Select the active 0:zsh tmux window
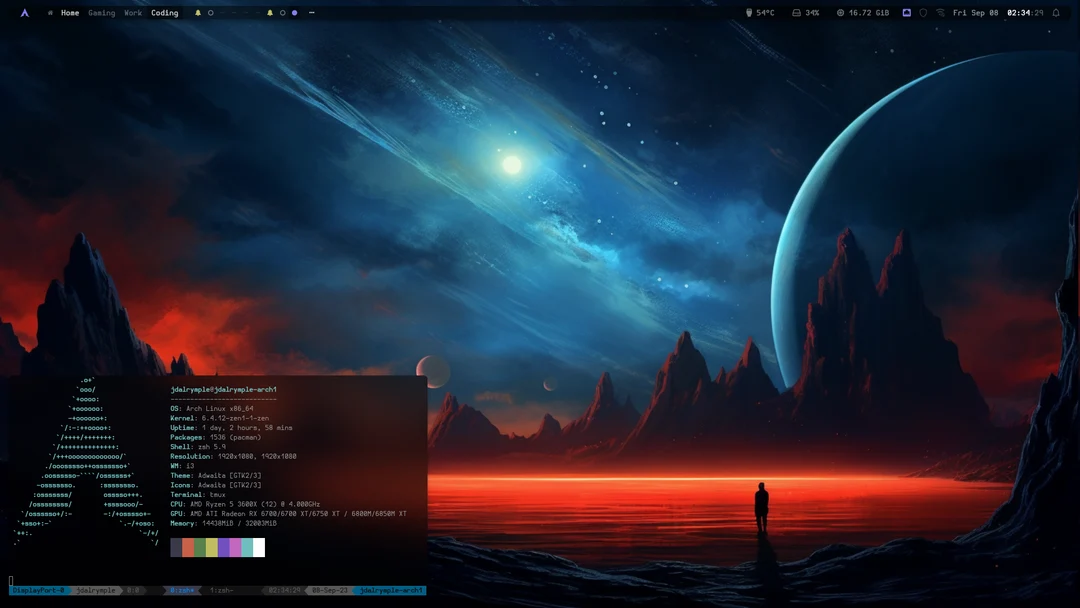 coord(180,590)
